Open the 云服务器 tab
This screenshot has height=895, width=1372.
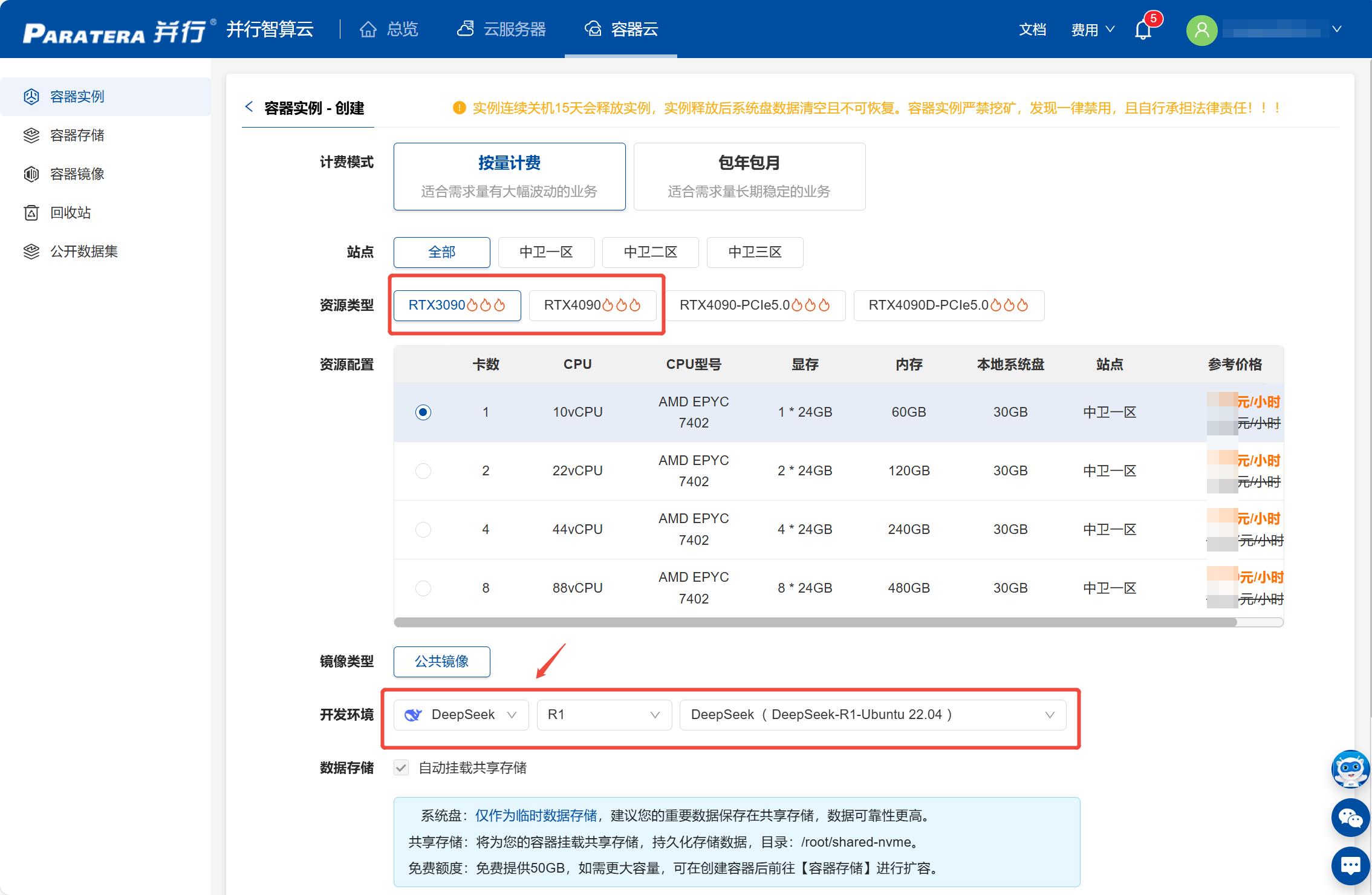pyautogui.click(x=501, y=29)
